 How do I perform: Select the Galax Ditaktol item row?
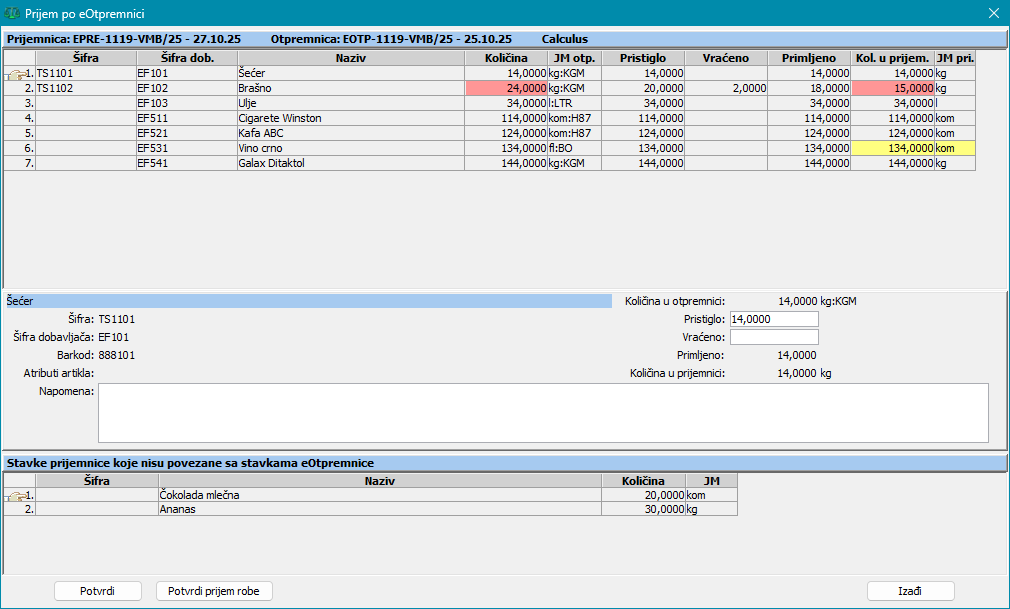coord(350,163)
